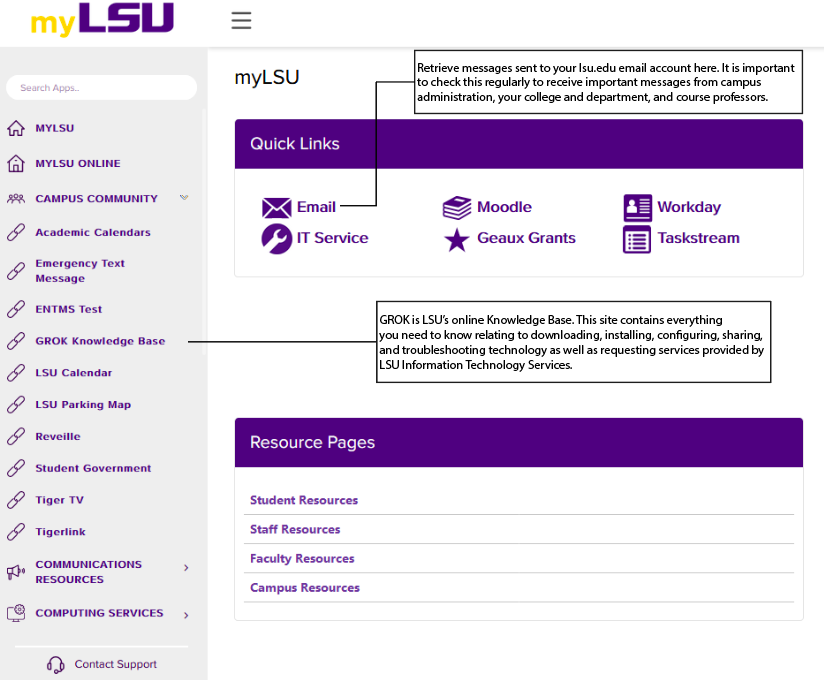824x680 pixels.
Task: Open the Workday quick link
Action: [689, 207]
